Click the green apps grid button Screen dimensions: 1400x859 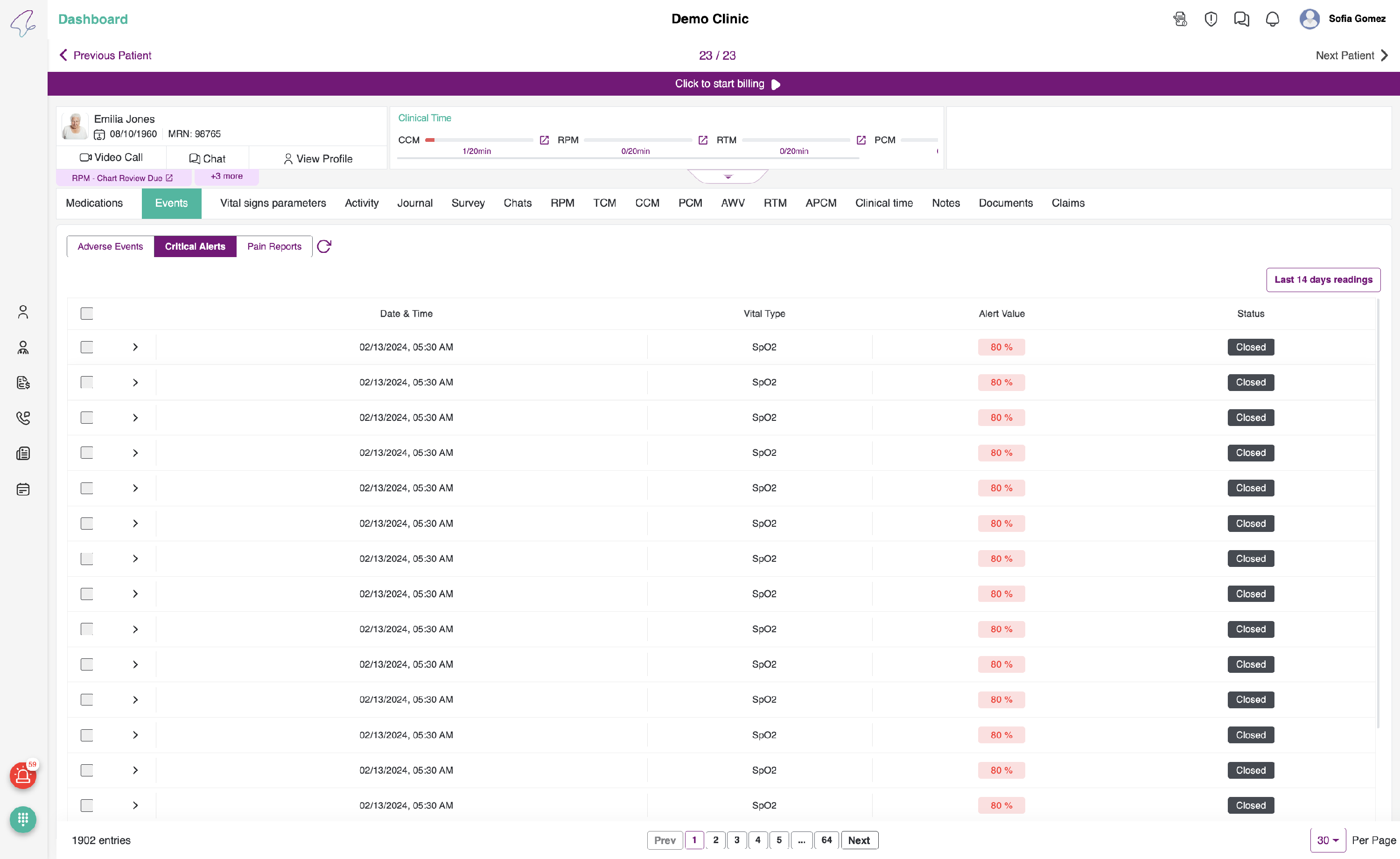point(23,819)
